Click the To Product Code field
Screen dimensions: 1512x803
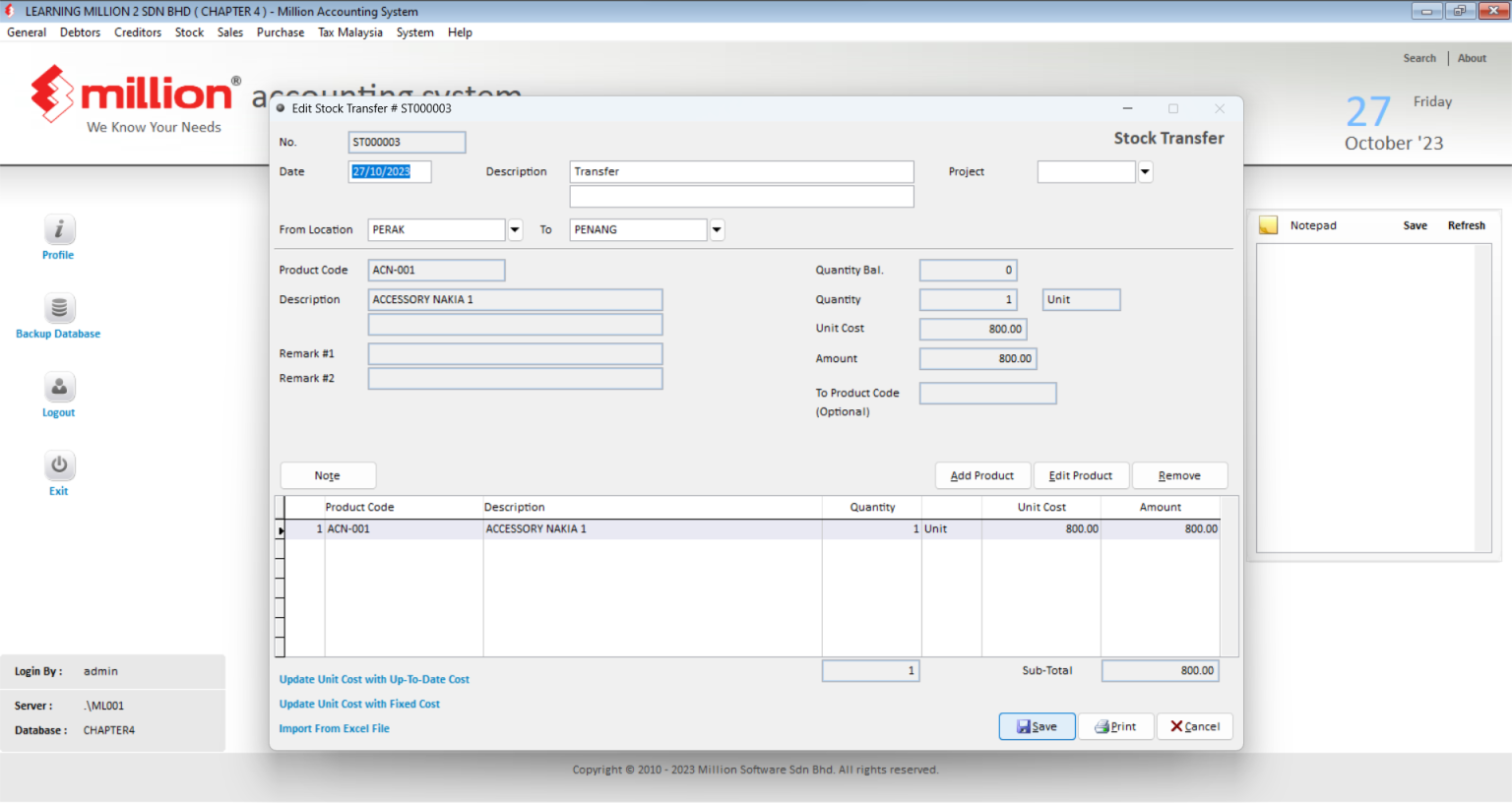pyautogui.click(x=987, y=394)
